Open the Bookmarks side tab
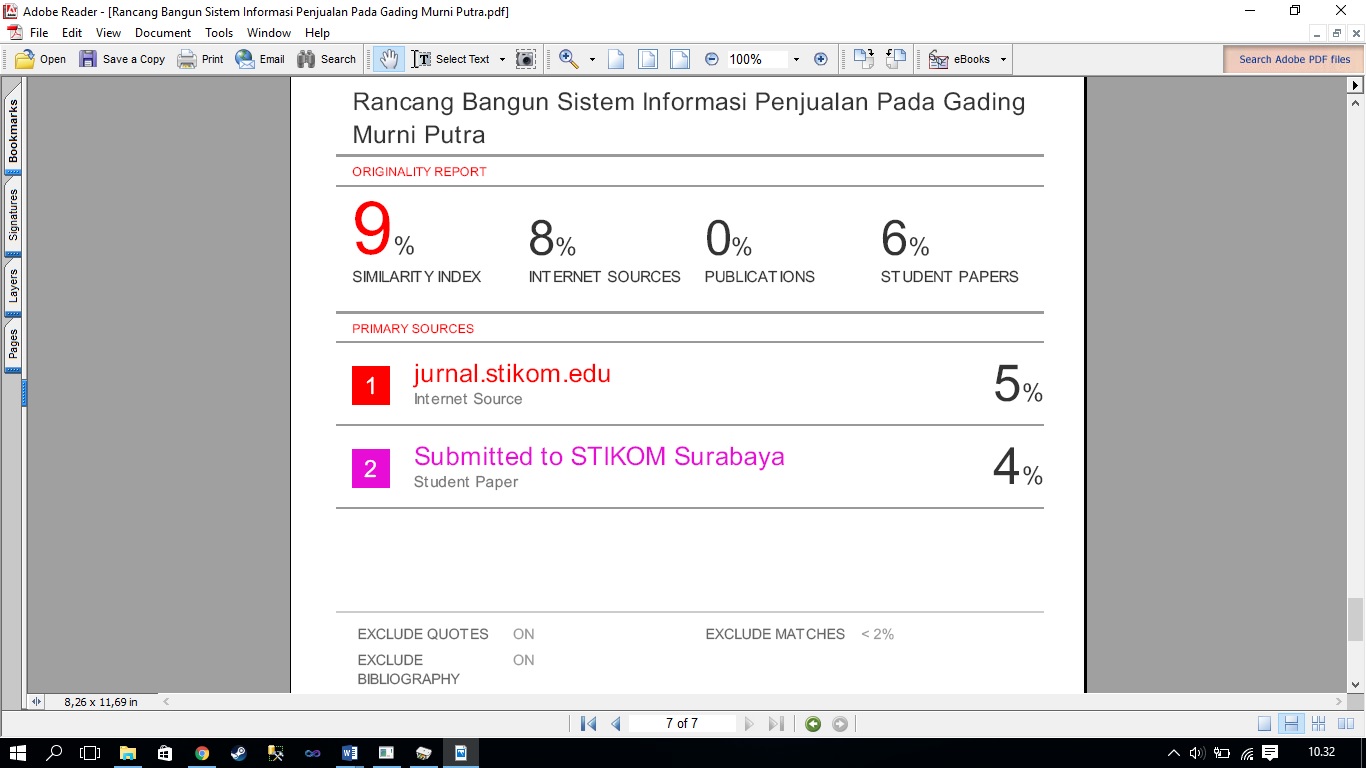 (13, 131)
